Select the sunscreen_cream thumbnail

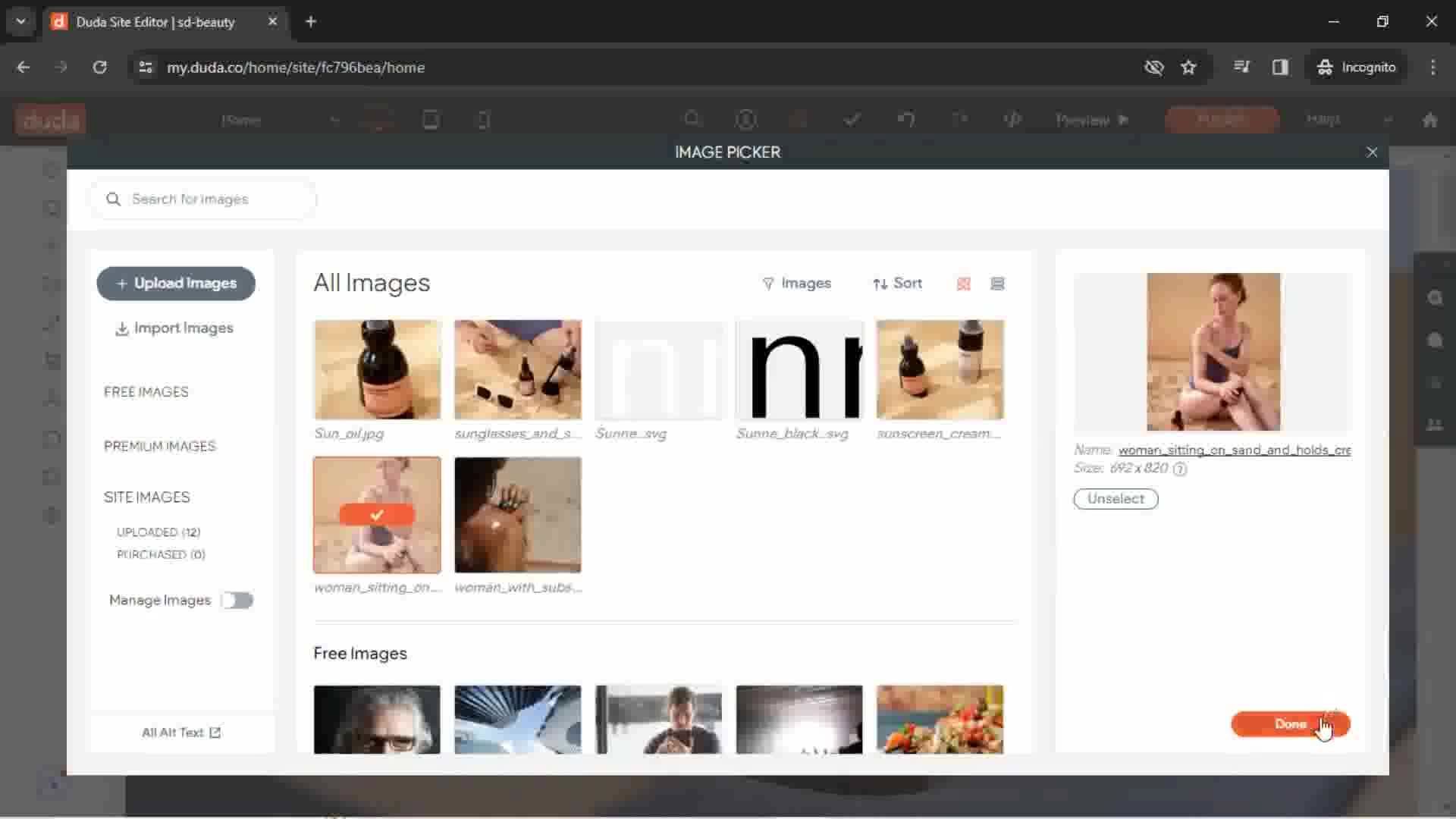point(940,370)
